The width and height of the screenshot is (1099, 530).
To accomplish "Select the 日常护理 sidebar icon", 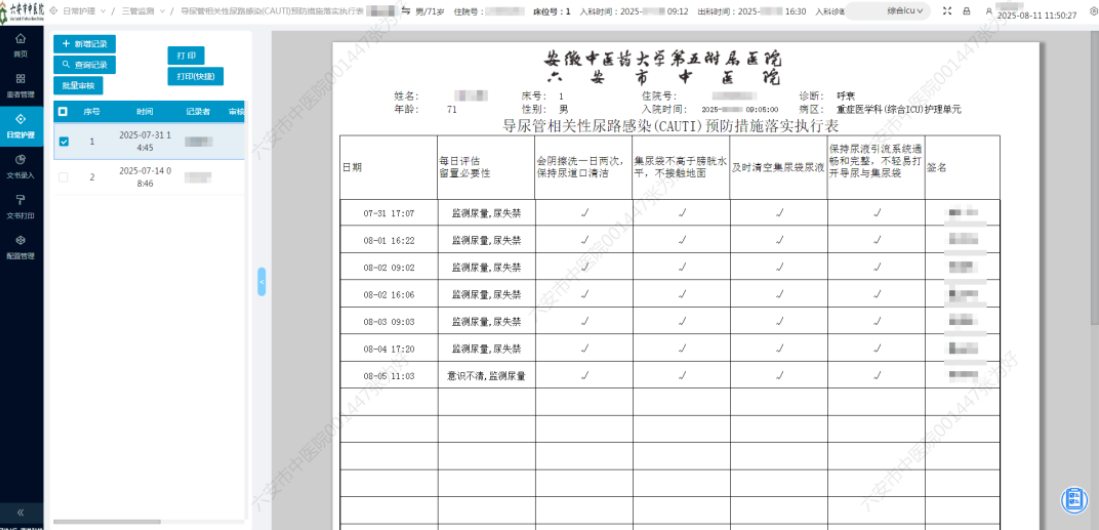I will point(20,124).
